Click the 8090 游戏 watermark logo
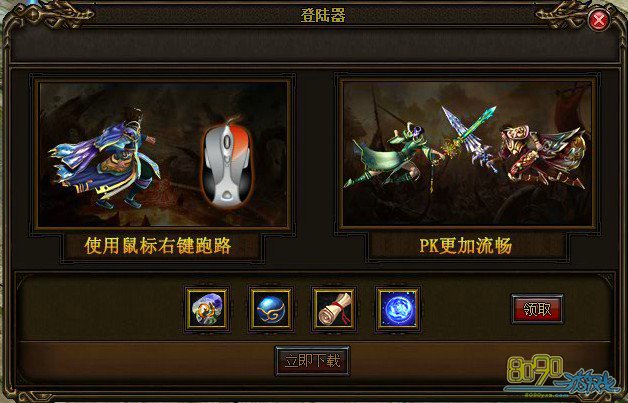Image resolution: width=628 pixels, height=403 pixels. (x=563, y=375)
